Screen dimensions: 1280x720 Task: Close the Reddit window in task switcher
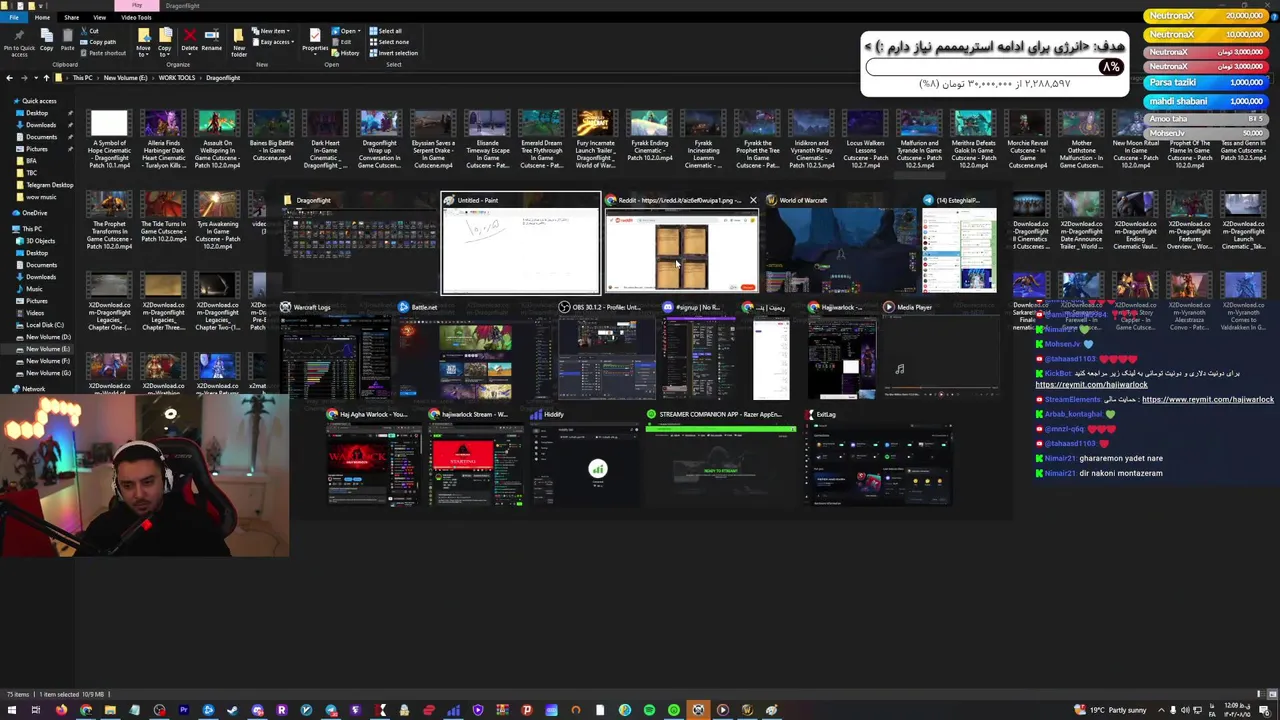[753, 200]
